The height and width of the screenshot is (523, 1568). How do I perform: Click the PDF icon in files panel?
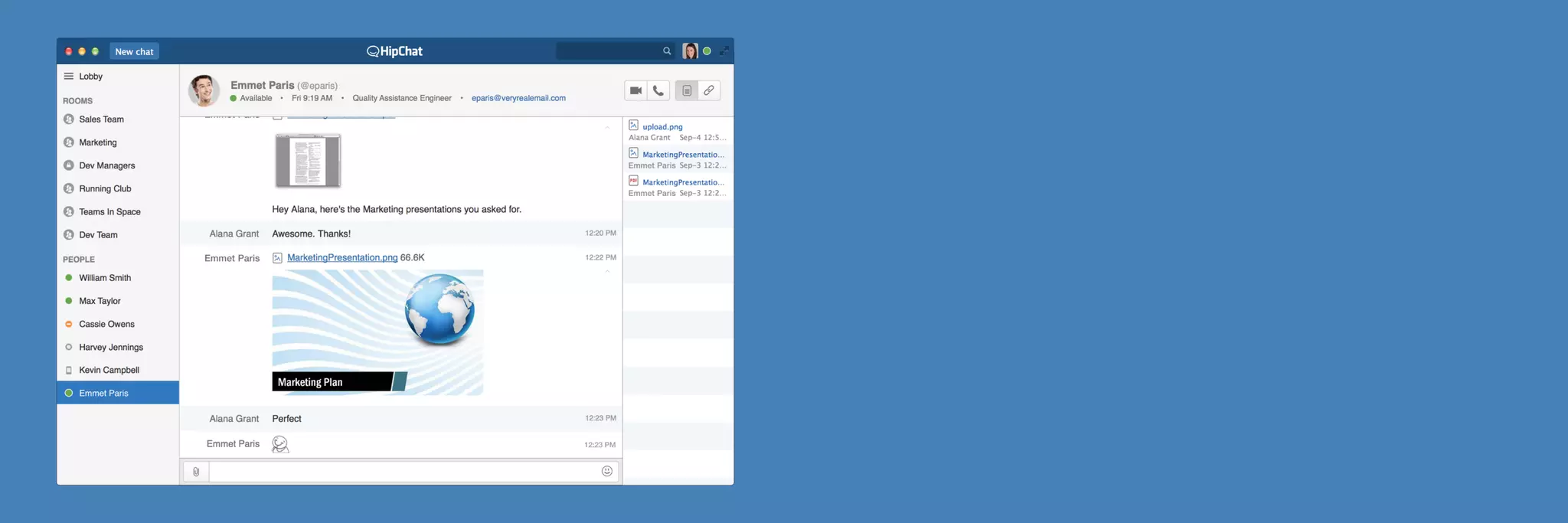click(633, 181)
